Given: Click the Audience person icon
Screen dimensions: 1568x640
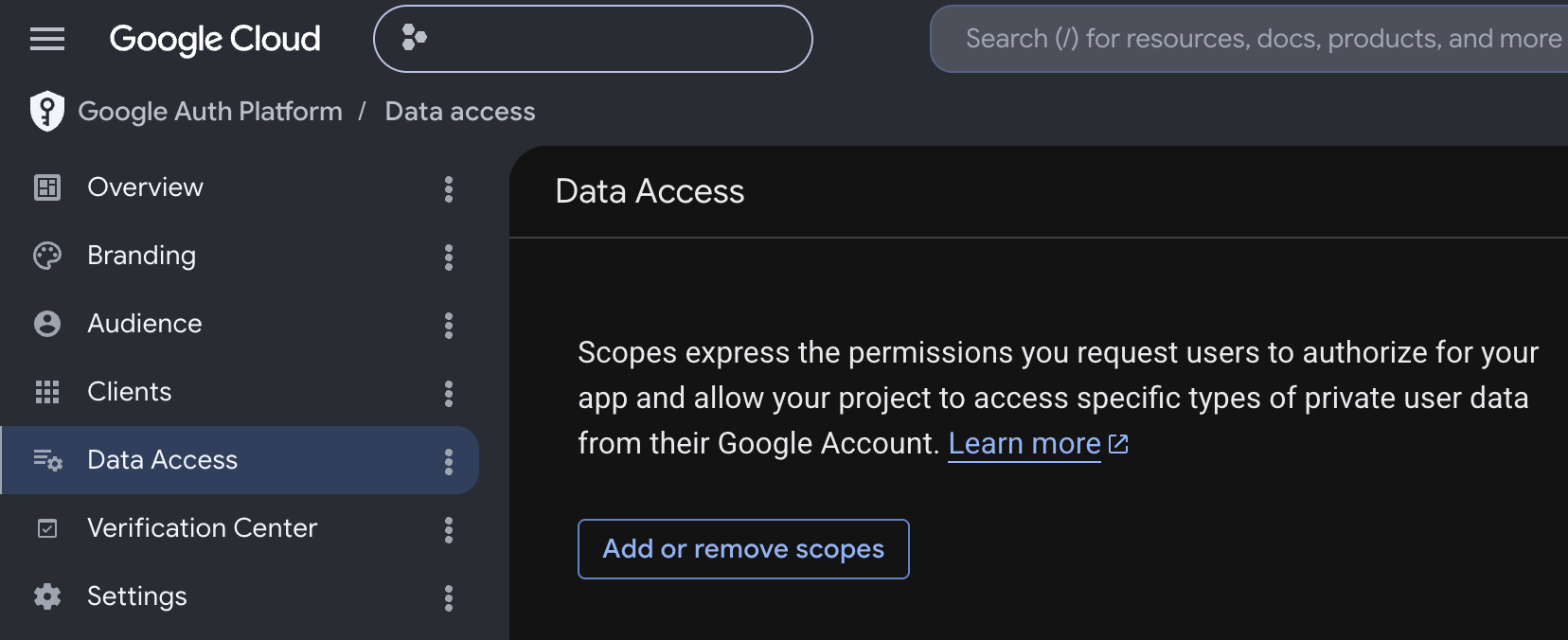Looking at the screenshot, I should [x=47, y=324].
